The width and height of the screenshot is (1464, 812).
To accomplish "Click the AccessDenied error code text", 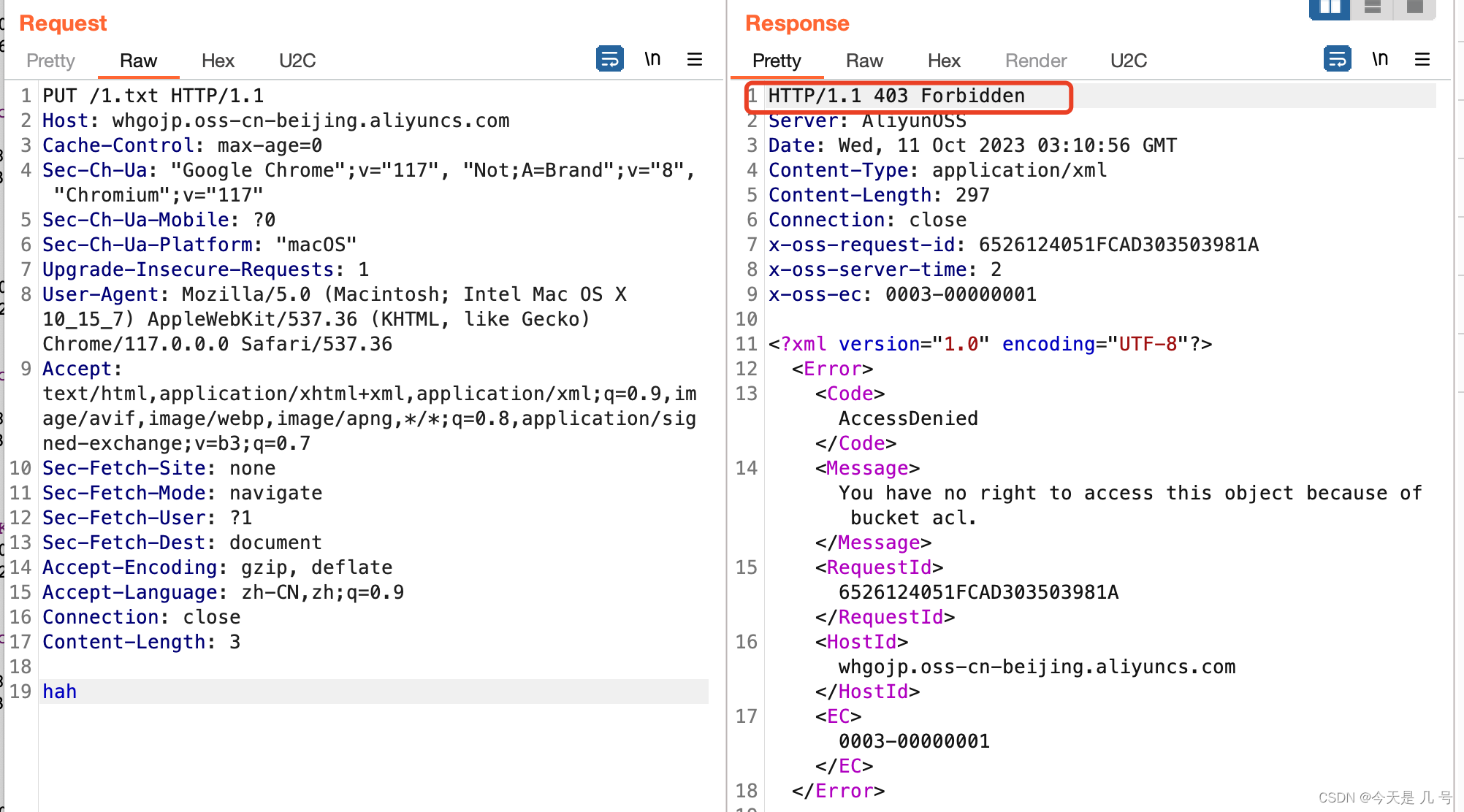I will coord(908,418).
